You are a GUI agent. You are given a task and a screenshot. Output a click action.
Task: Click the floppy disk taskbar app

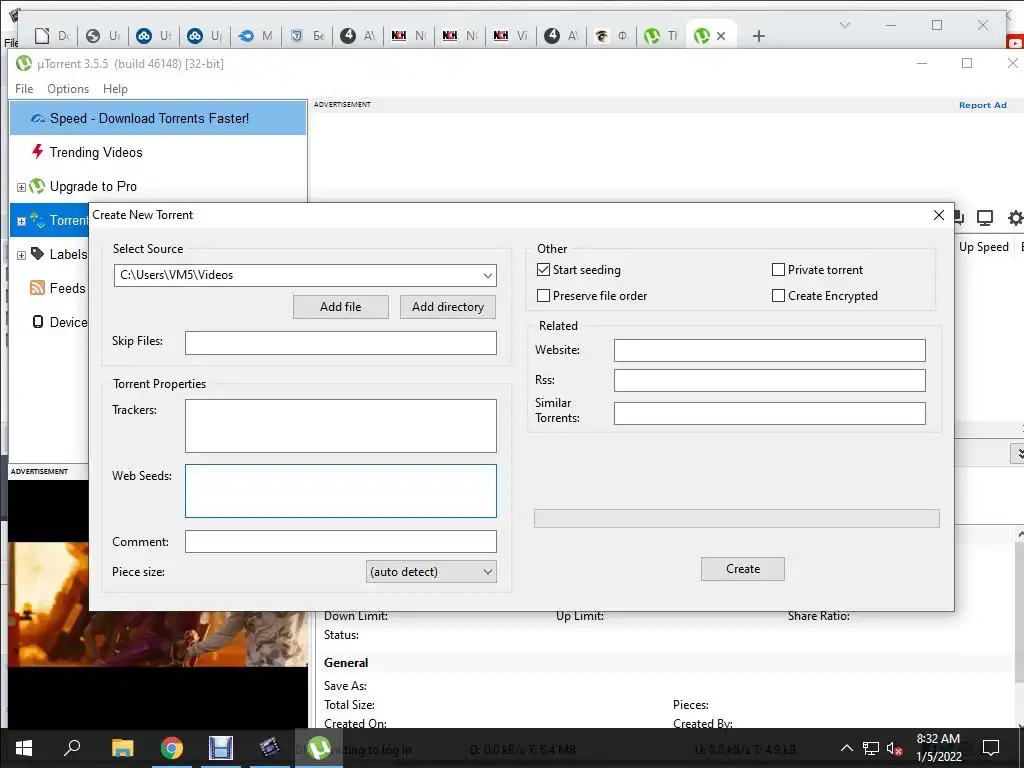pos(221,748)
